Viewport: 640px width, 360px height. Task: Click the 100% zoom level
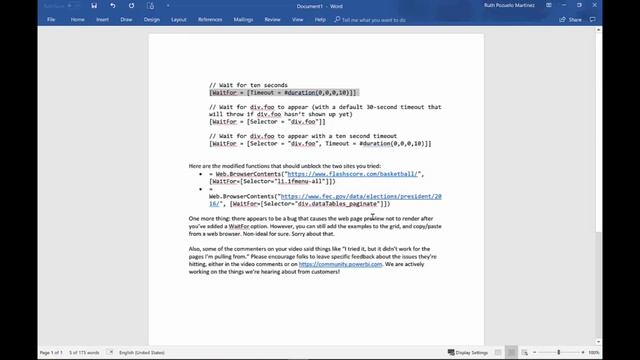[x=594, y=352]
